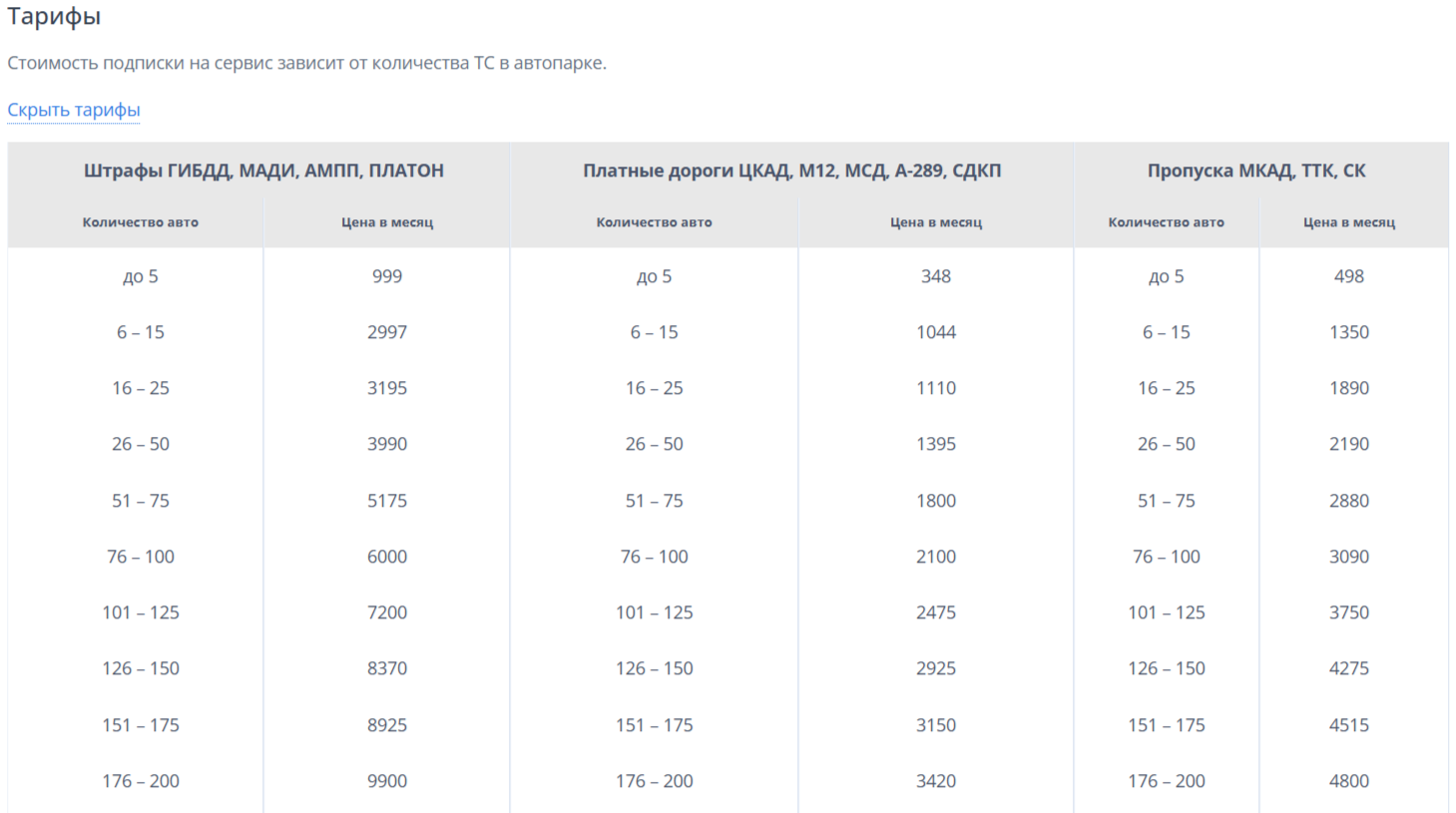1456x813 pixels.
Task: Click the 498 passes price cell
Action: [x=1349, y=276]
